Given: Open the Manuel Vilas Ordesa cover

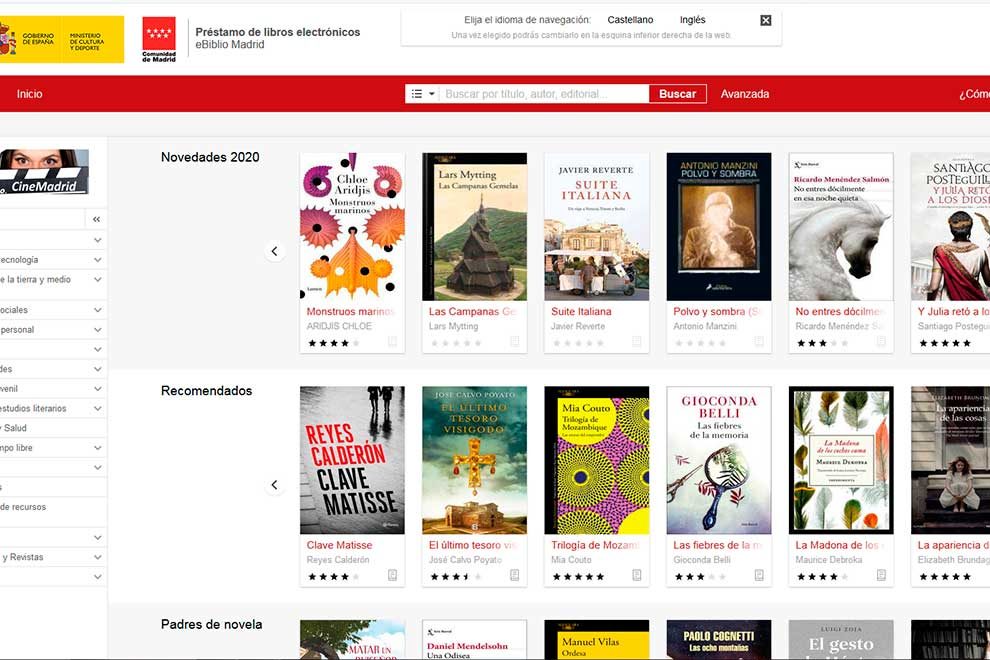Looking at the screenshot, I should click(x=597, y=640).
